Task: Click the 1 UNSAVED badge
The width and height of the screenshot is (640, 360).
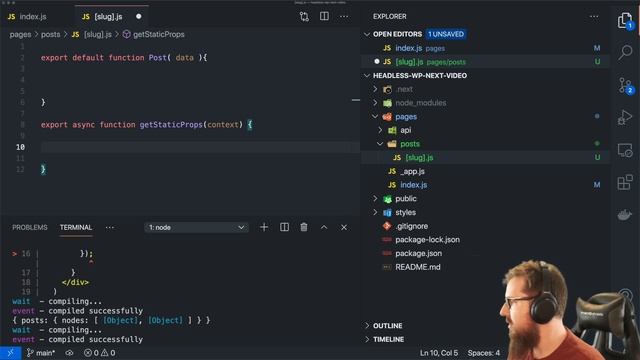Action: click(x=446, y=34)
